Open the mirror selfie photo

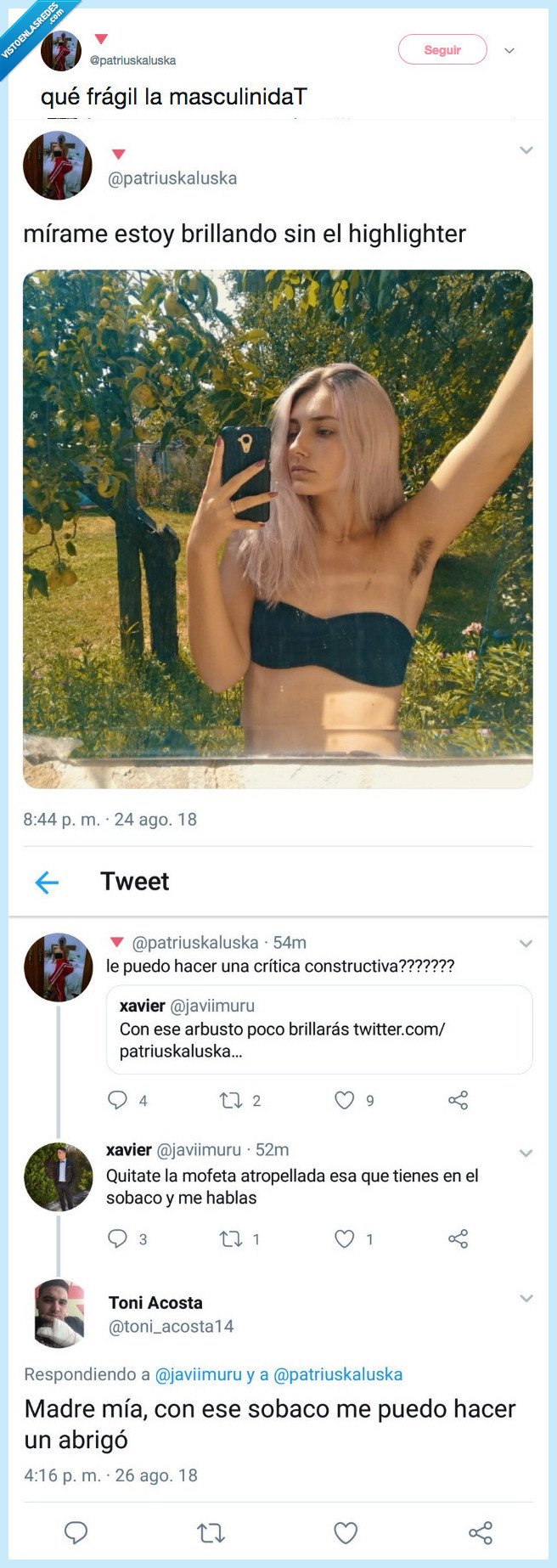click(x=278, y=527)
